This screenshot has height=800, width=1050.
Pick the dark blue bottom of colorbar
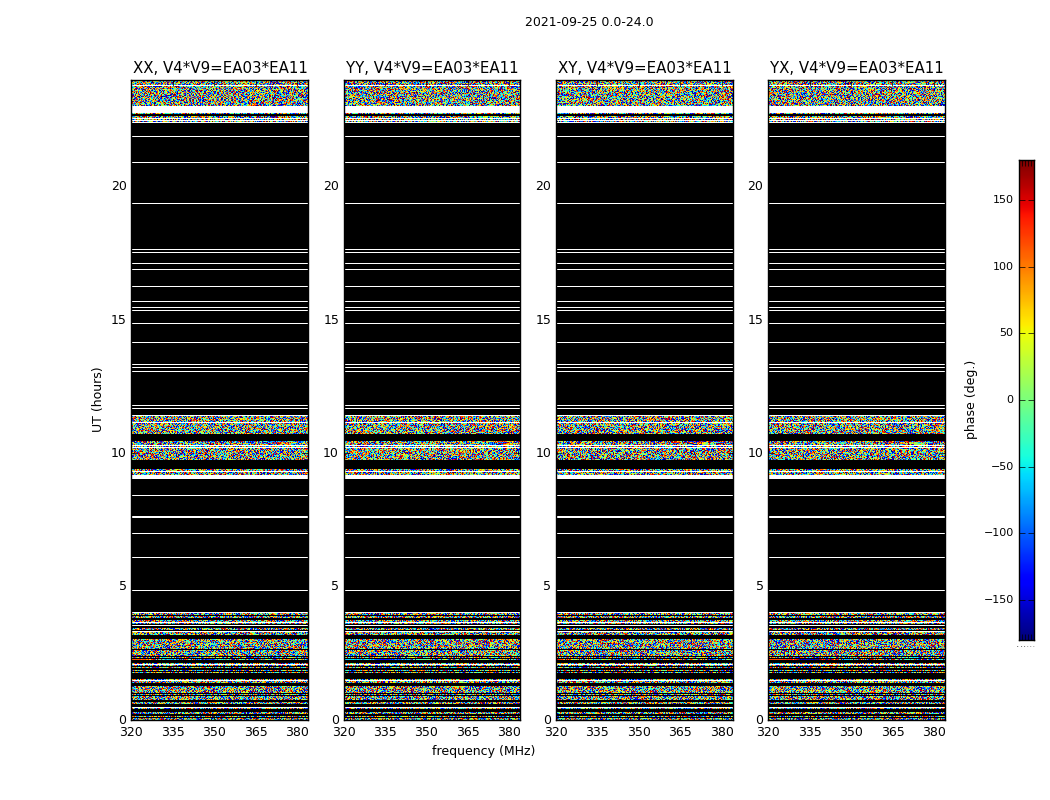tap(1026, 634)
